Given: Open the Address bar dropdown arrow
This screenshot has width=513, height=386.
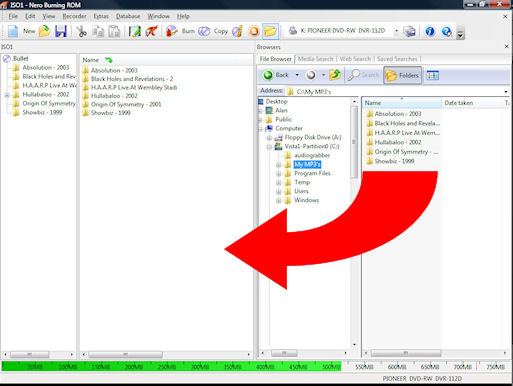Looking at the screenshot, I should pos(506,91).
